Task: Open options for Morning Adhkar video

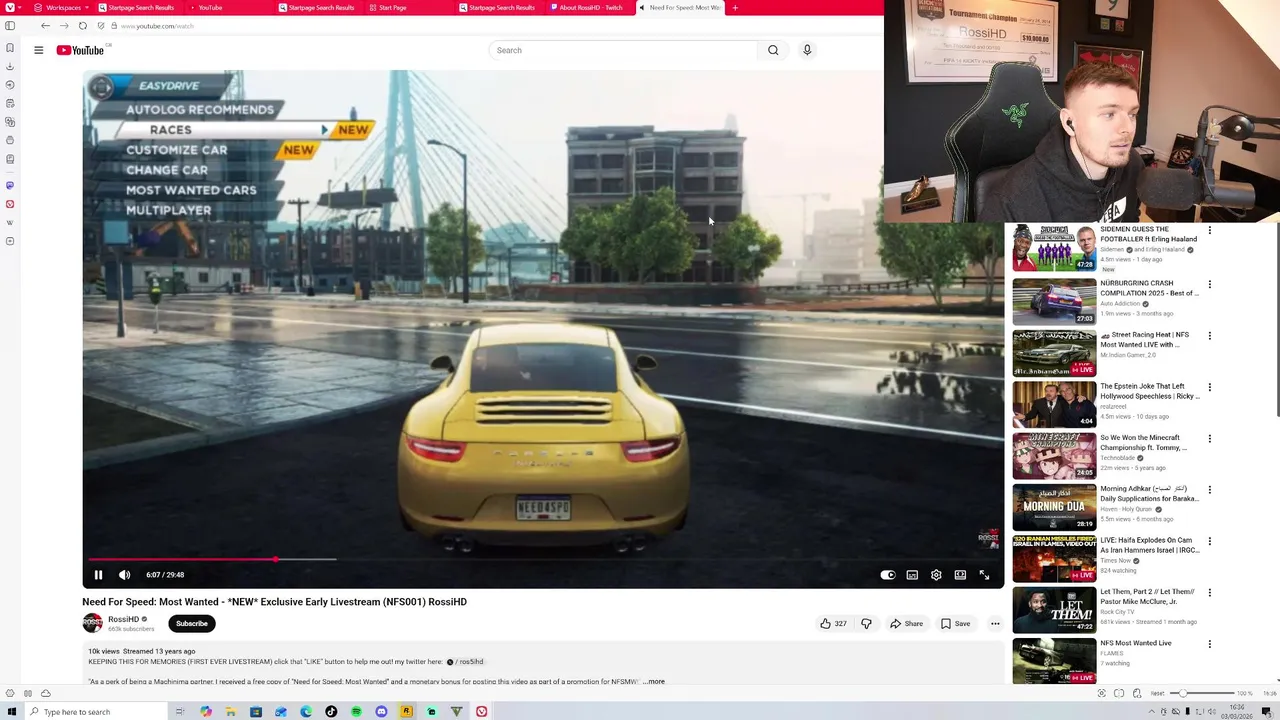Action: point(1210,490)
